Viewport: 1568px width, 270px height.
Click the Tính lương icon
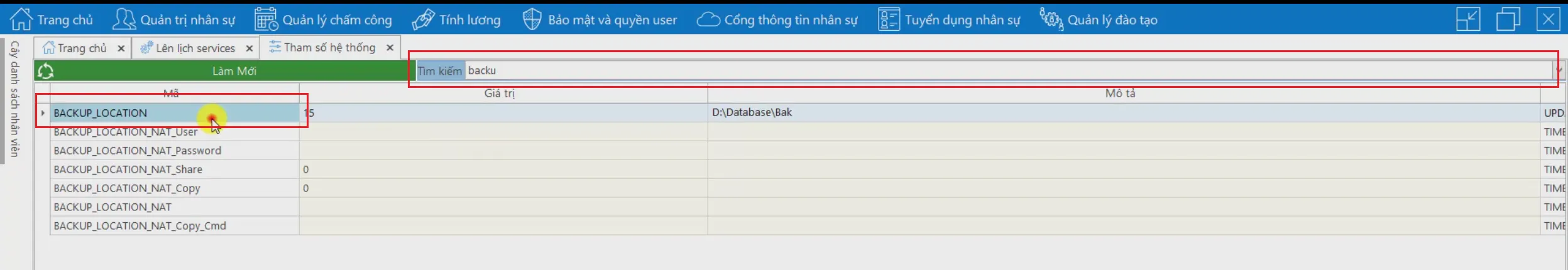423,19
